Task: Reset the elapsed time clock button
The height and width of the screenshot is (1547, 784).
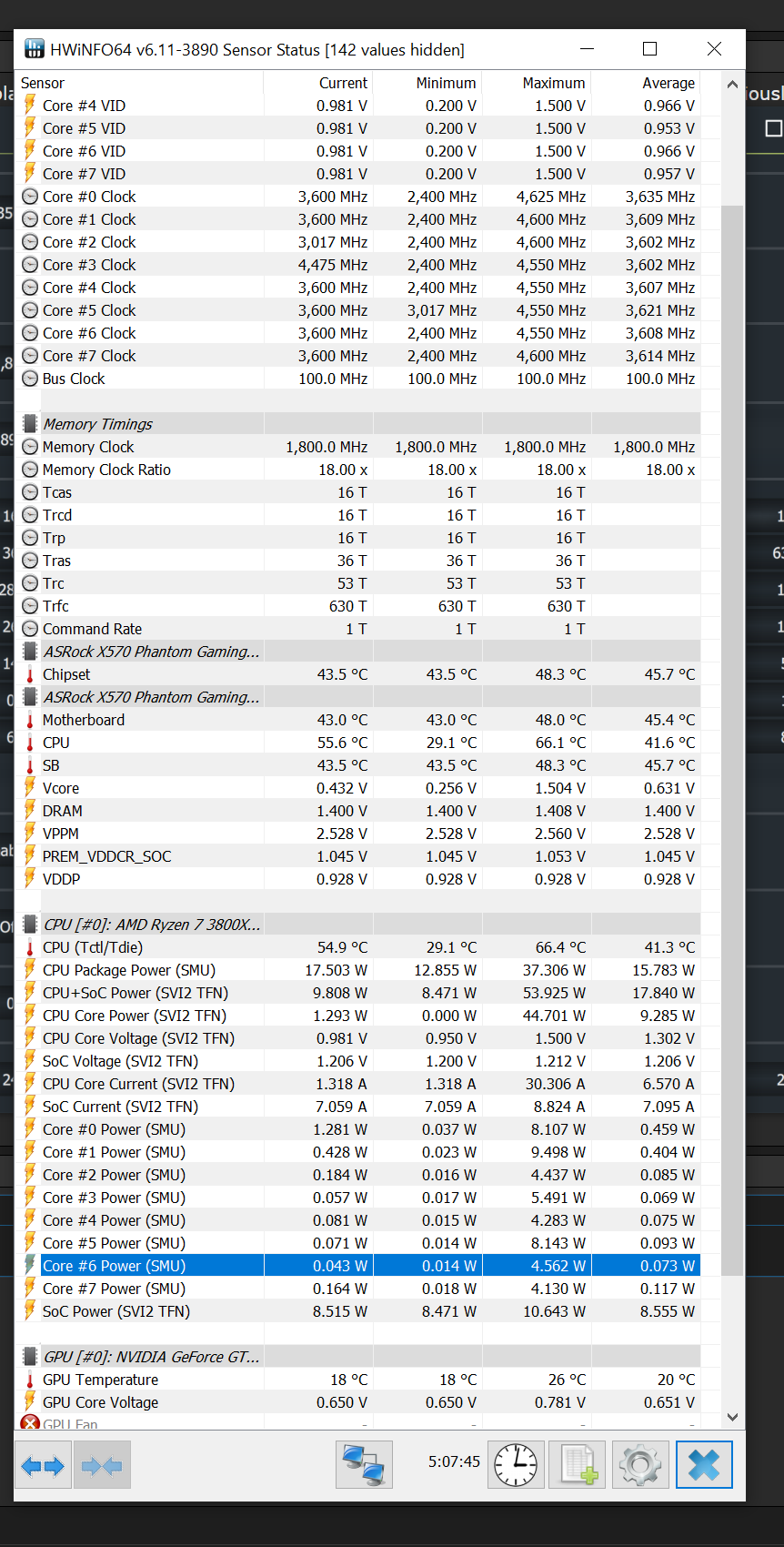Action: [x=516, y=1465]
